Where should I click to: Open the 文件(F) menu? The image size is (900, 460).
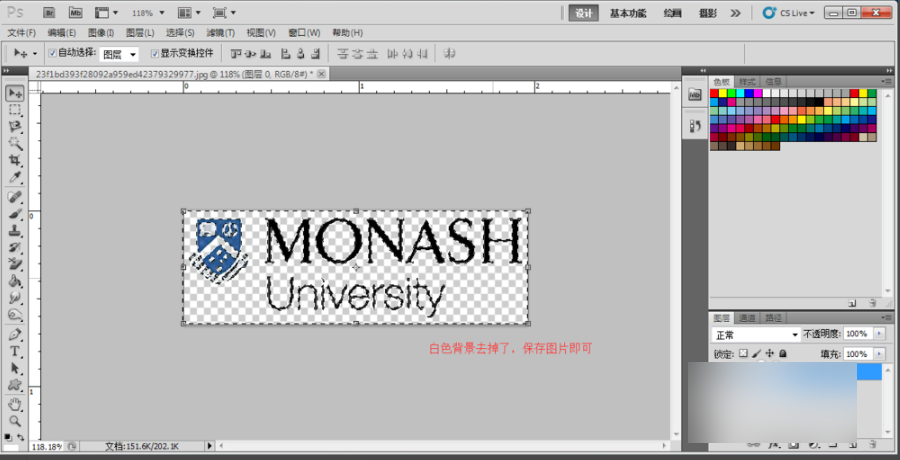(x=21, y=33)
